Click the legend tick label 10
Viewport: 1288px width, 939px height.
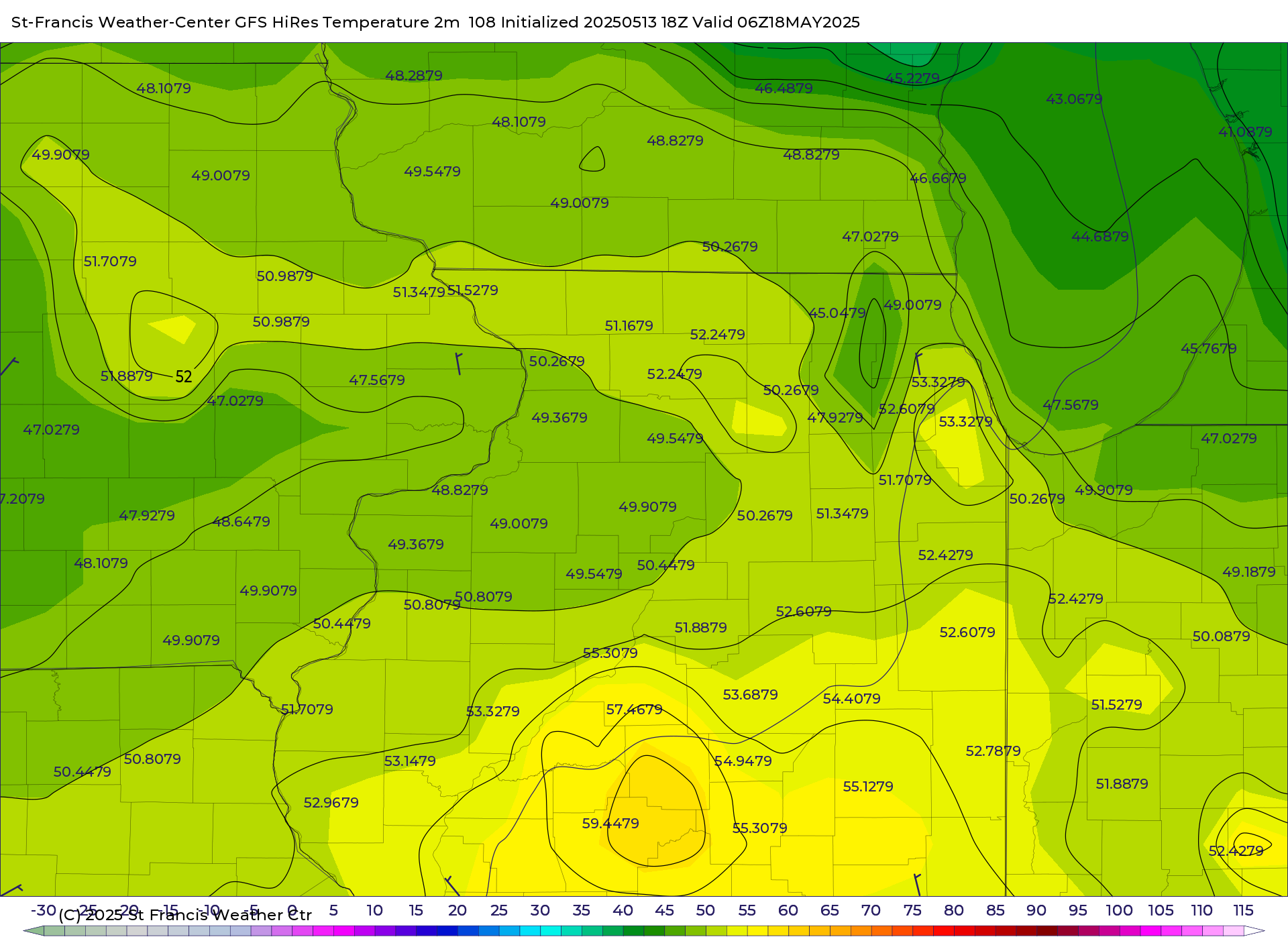pos(374,910)
